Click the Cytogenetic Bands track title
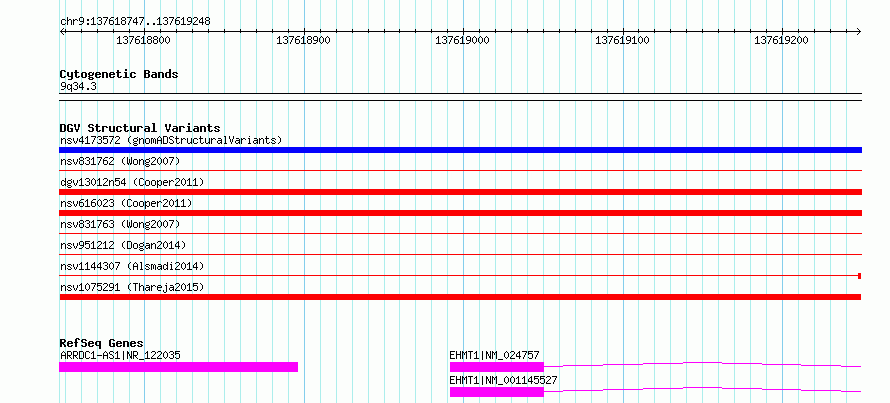 tap(119, 74)
